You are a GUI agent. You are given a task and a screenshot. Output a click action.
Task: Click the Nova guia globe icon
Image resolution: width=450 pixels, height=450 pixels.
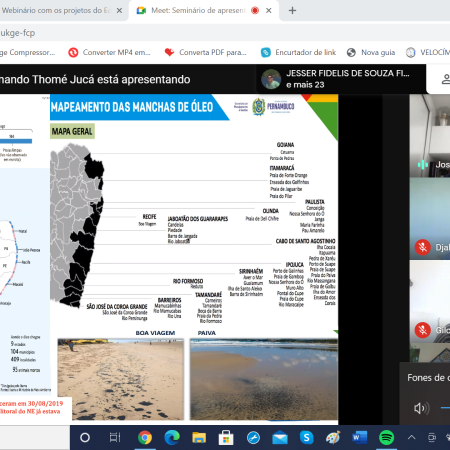351,52
